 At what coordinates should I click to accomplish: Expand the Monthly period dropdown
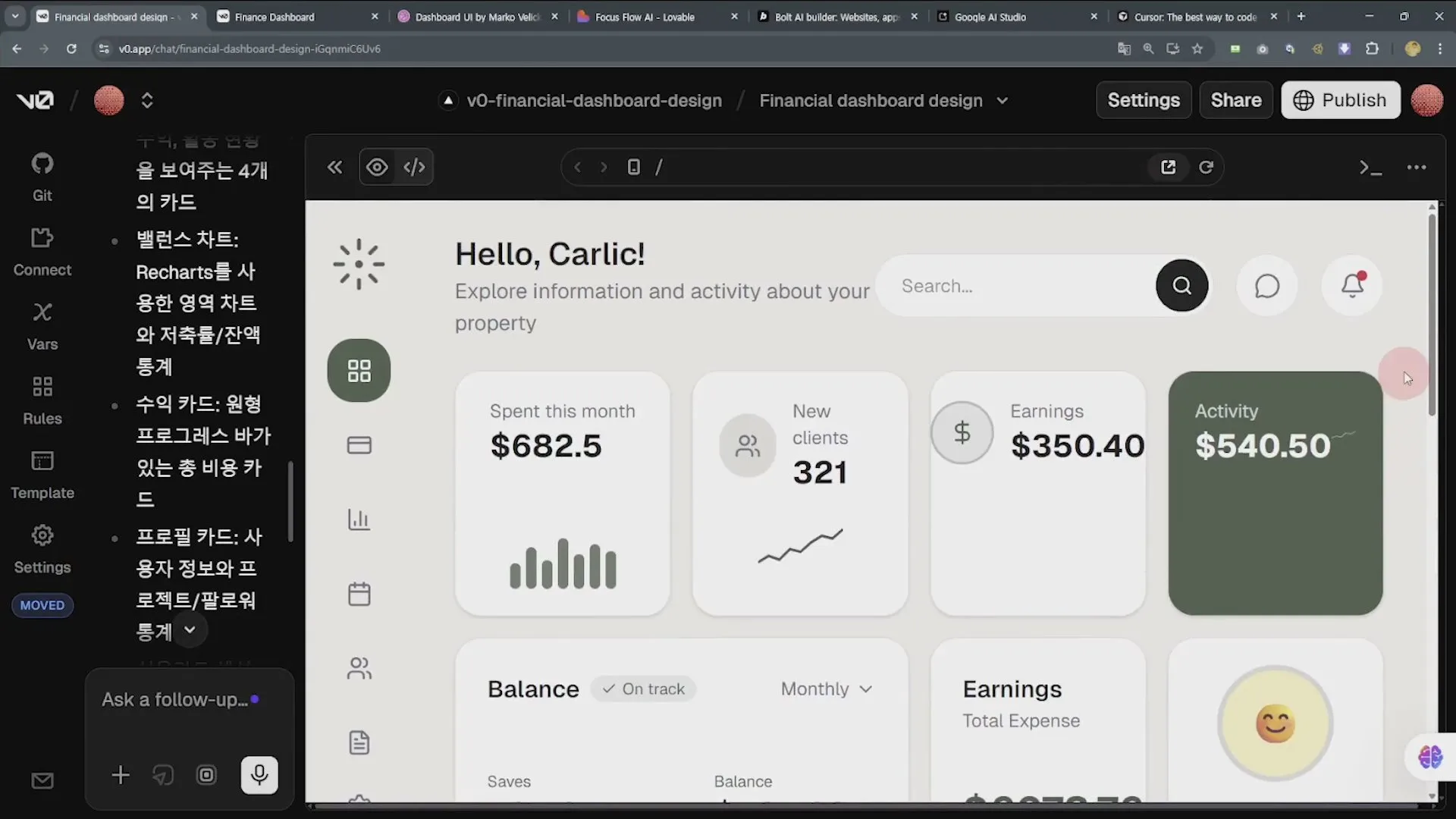(x=827, y=689)
